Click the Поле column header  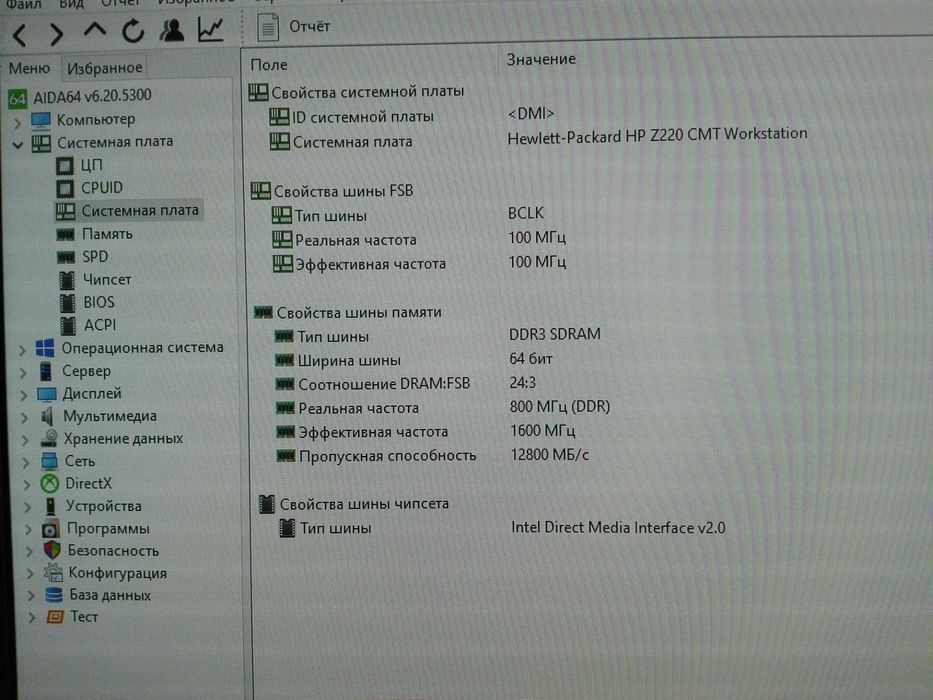[269, 64]
